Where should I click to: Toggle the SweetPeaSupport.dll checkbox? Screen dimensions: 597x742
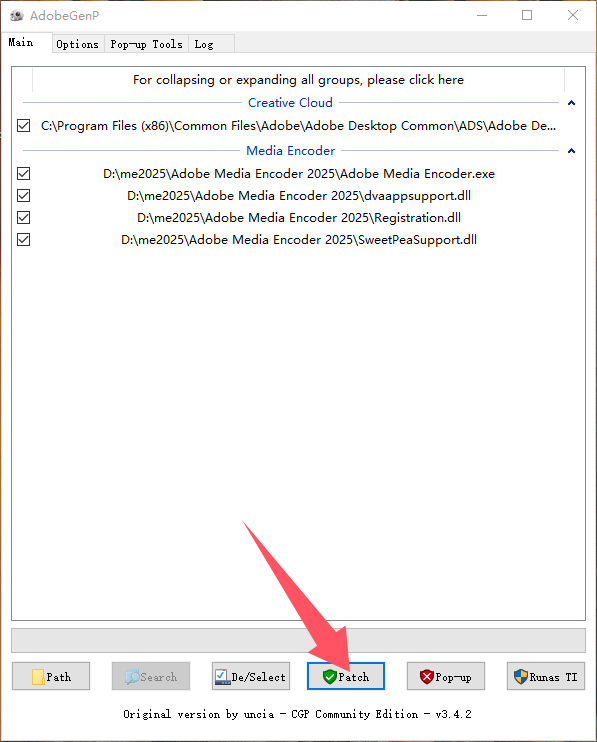point(23,239)
